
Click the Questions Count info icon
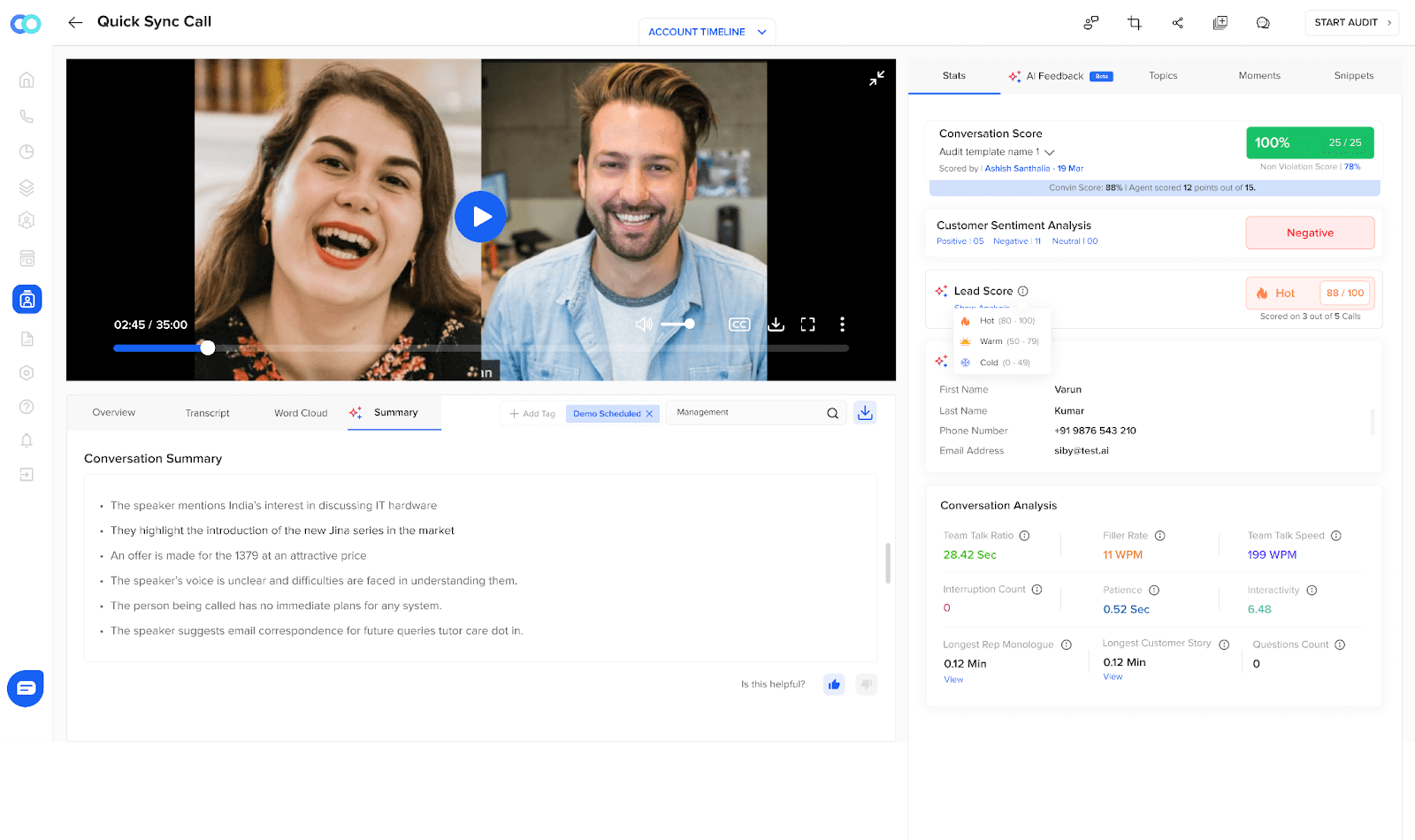click(x=1340, y=645)
